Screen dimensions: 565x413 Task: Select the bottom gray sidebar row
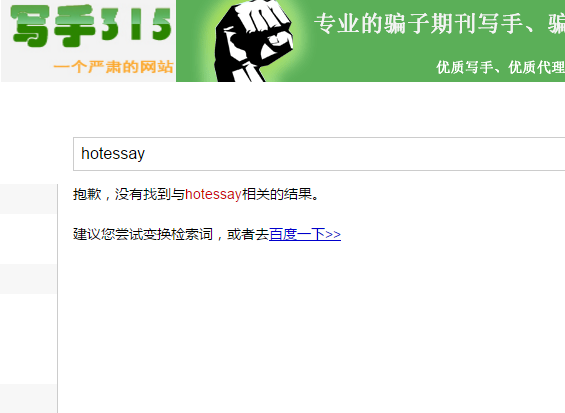(28, 399)
